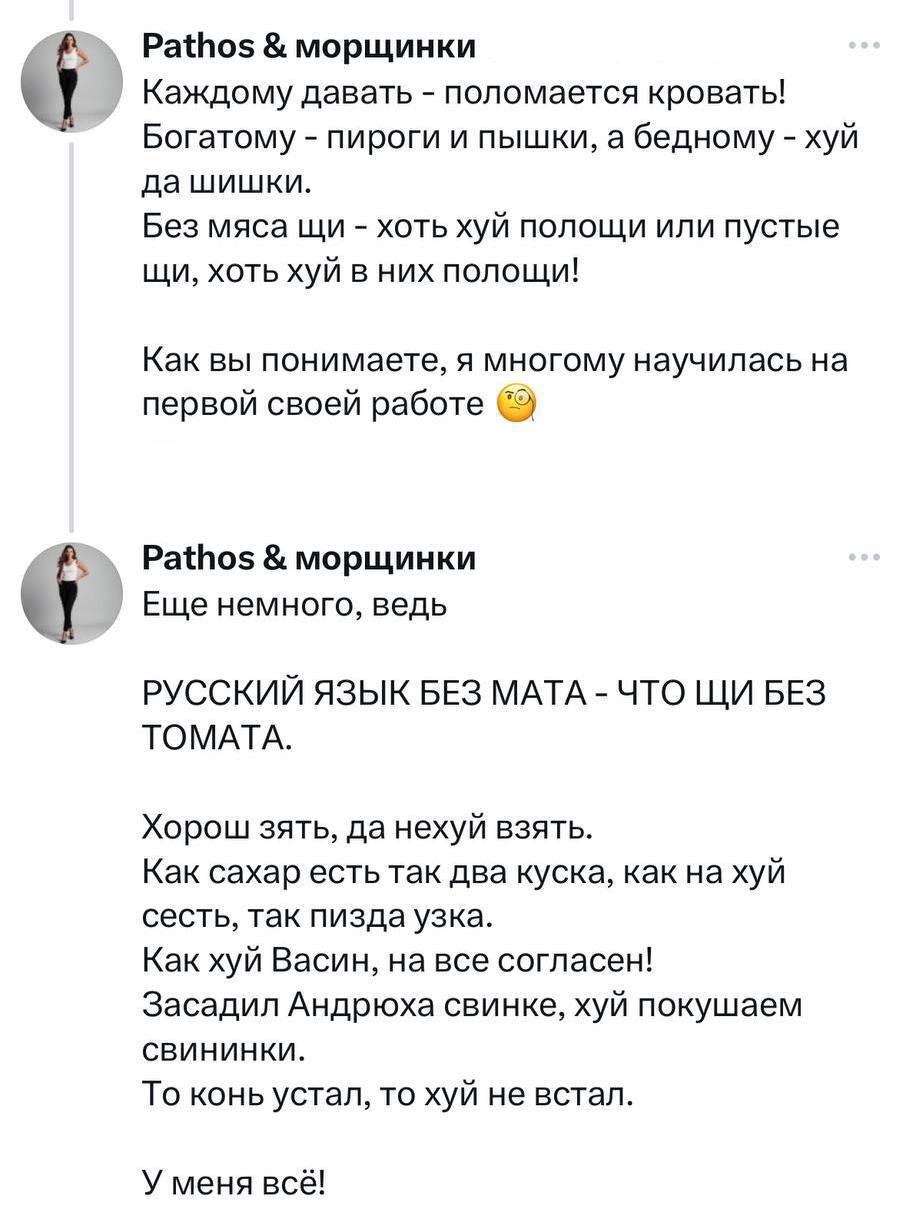This screenshot has height=1213, width=906.
Task: Click the sentence "Как вы понимаете, я многому научилась"
Action: (x=494, y=360)
